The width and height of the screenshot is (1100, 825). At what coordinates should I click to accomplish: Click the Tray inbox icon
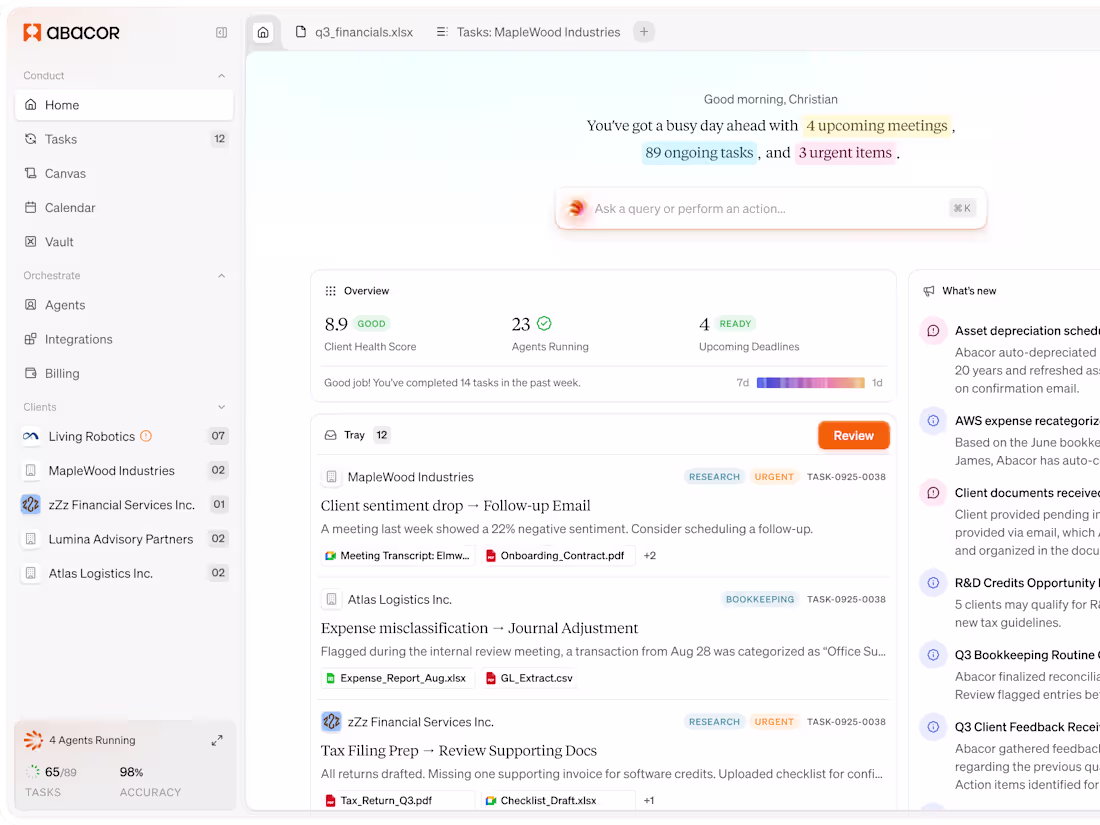[330, 435]
